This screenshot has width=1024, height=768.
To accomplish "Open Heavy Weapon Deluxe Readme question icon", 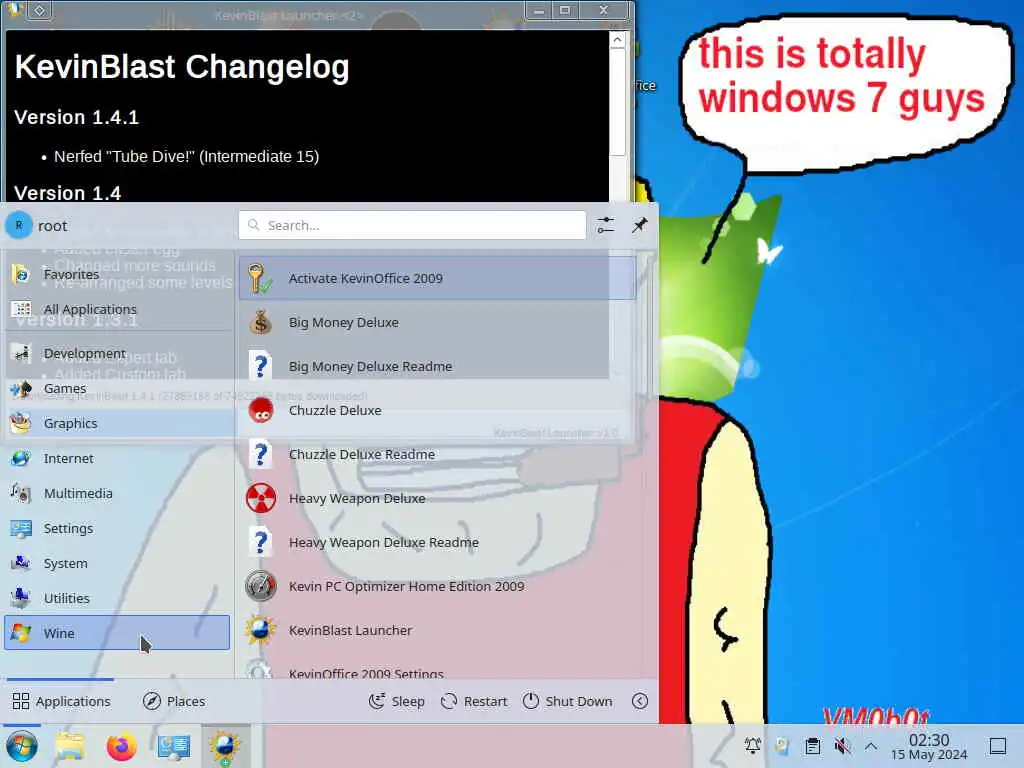I will [261, 542].
